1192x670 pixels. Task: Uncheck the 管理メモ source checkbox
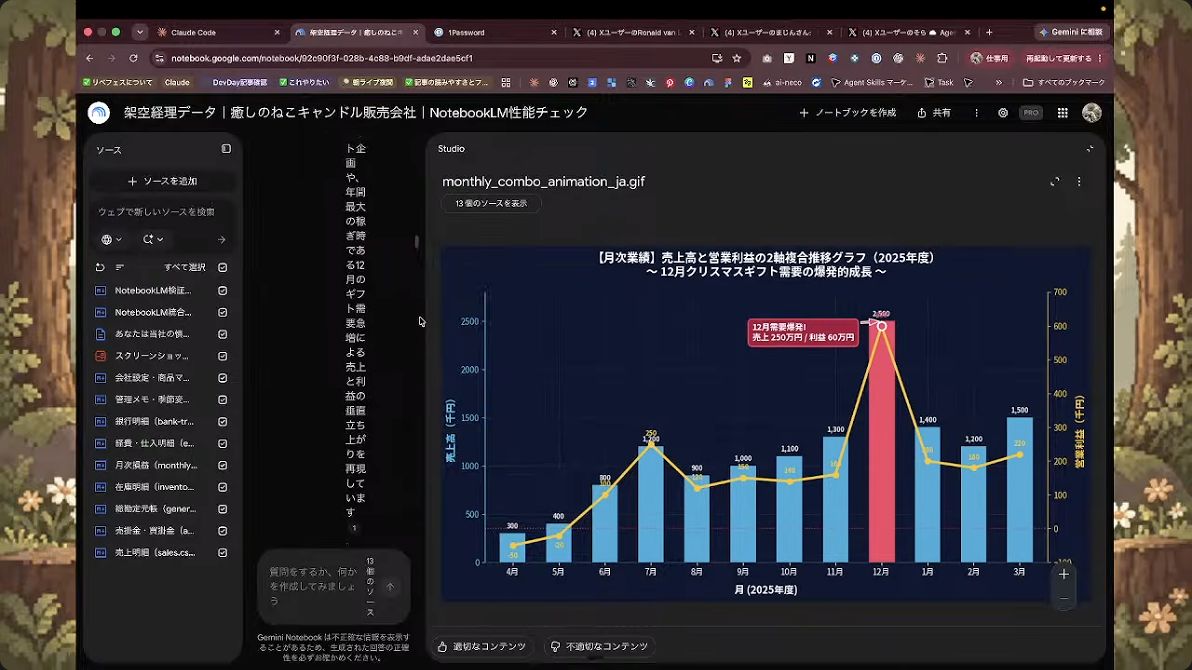coord(223,400)
